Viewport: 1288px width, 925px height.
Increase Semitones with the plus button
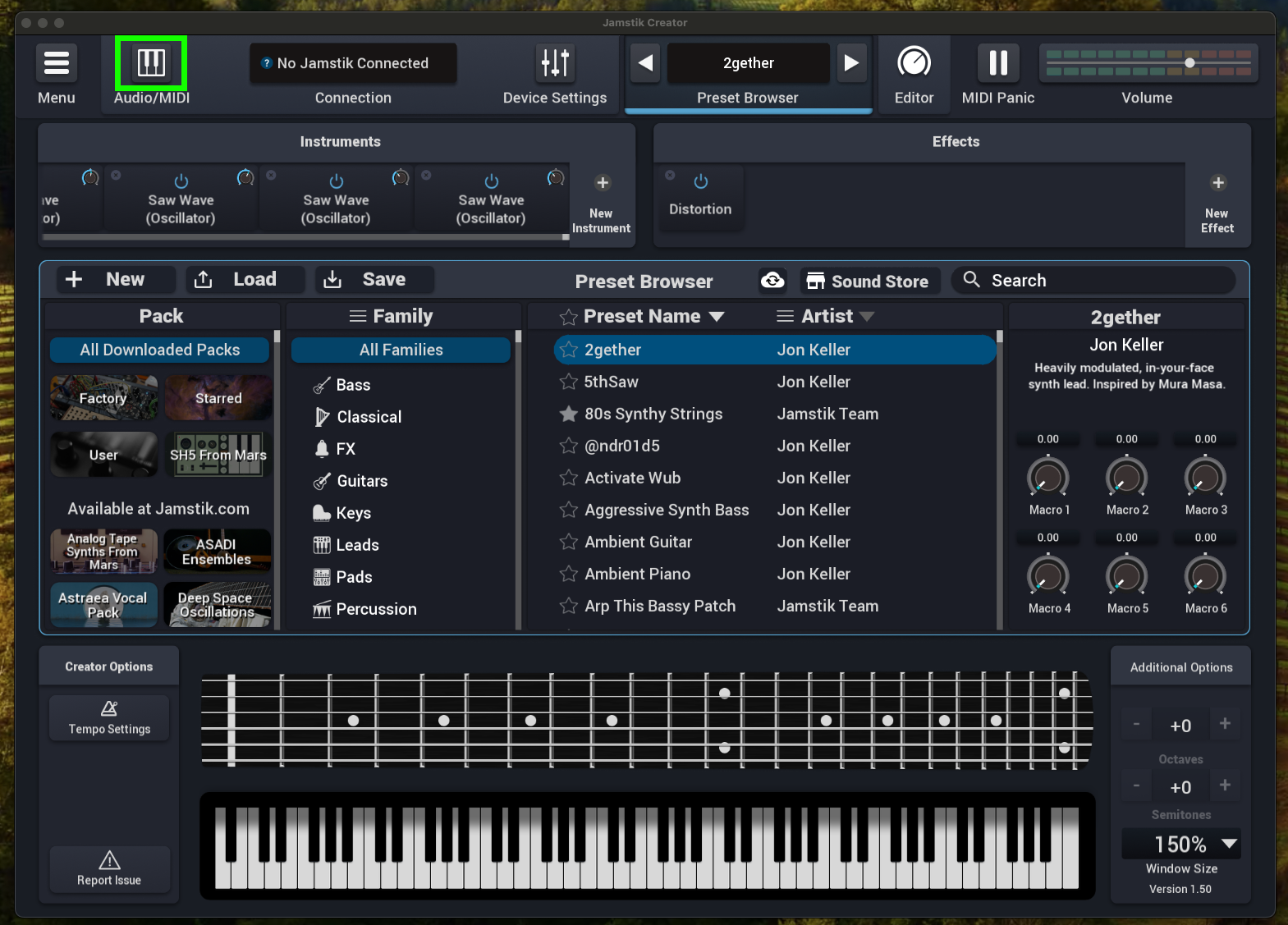click(x=1225, y=785)
